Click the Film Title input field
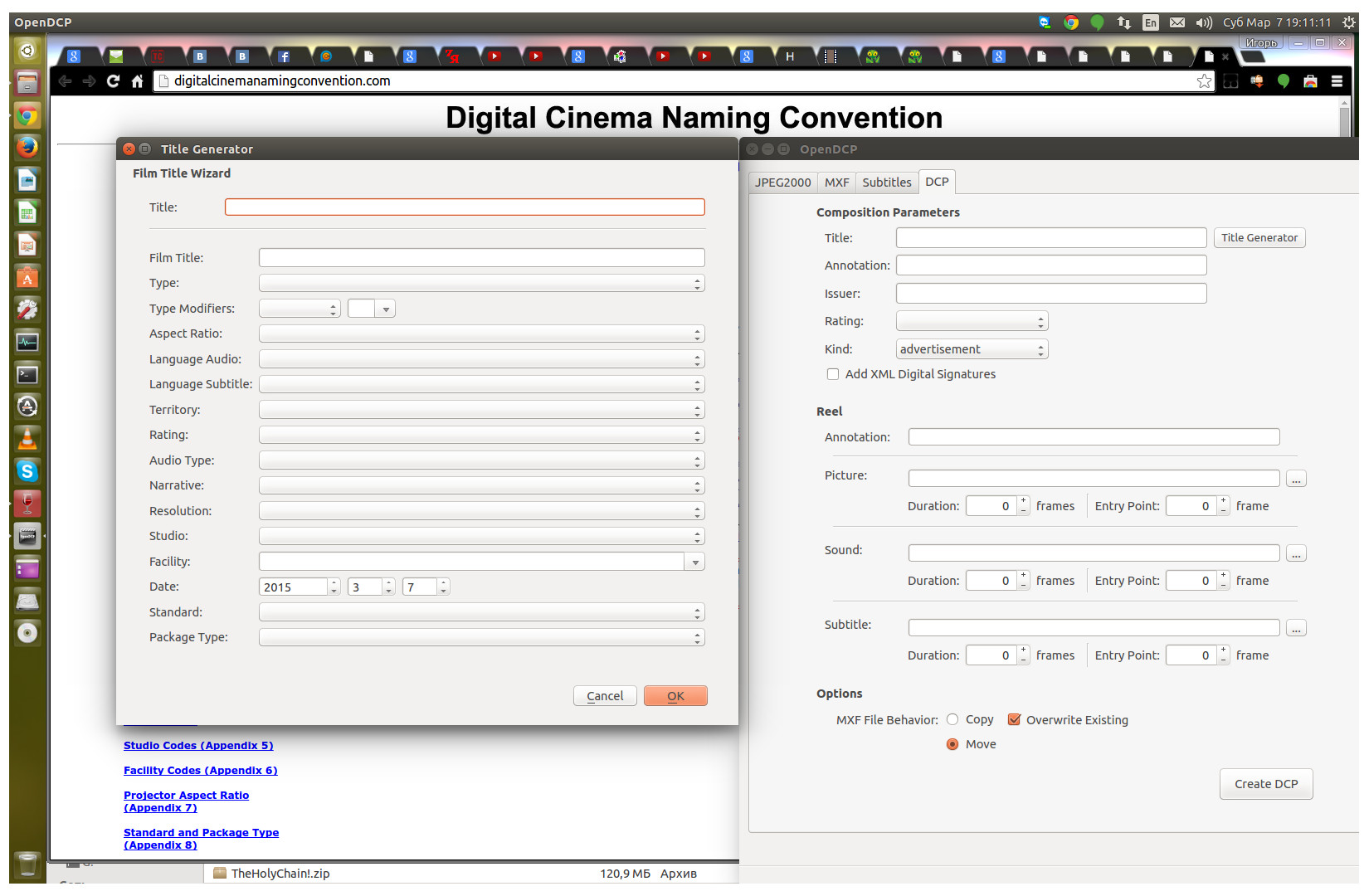Viewport: 1369px width, 896px height. point(481,258)
